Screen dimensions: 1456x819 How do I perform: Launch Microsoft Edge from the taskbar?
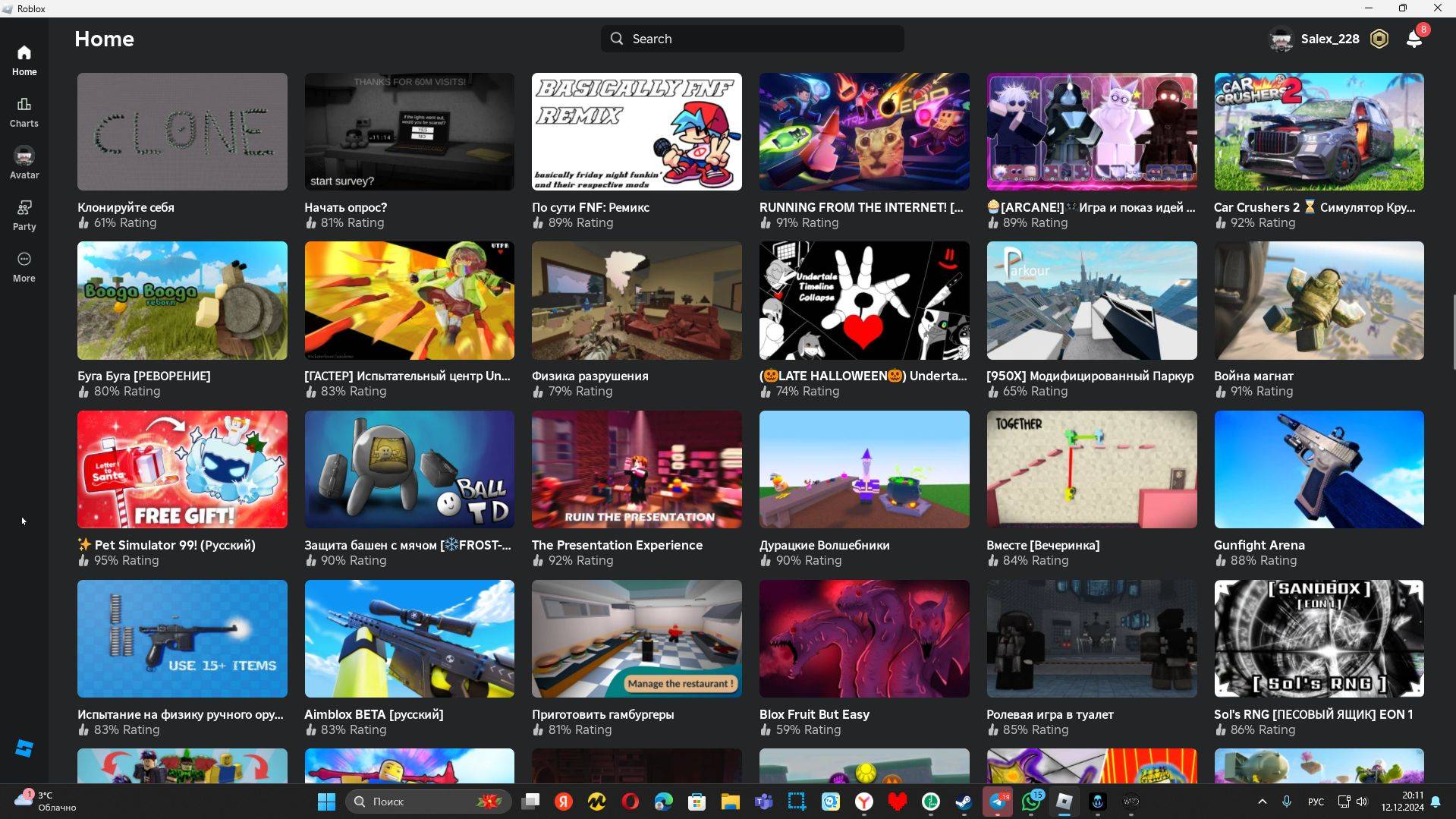pos(664,802)
